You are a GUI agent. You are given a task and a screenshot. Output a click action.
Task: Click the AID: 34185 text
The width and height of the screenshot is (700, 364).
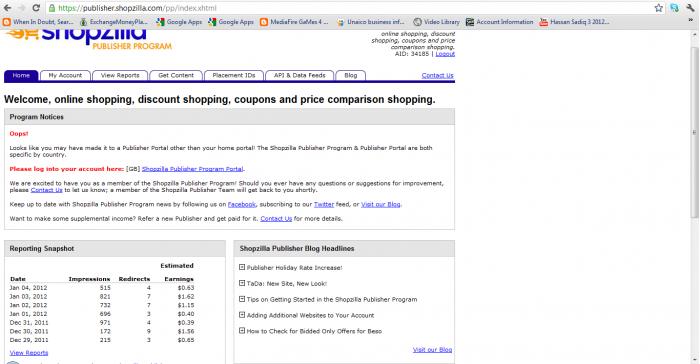pos(412,54)
